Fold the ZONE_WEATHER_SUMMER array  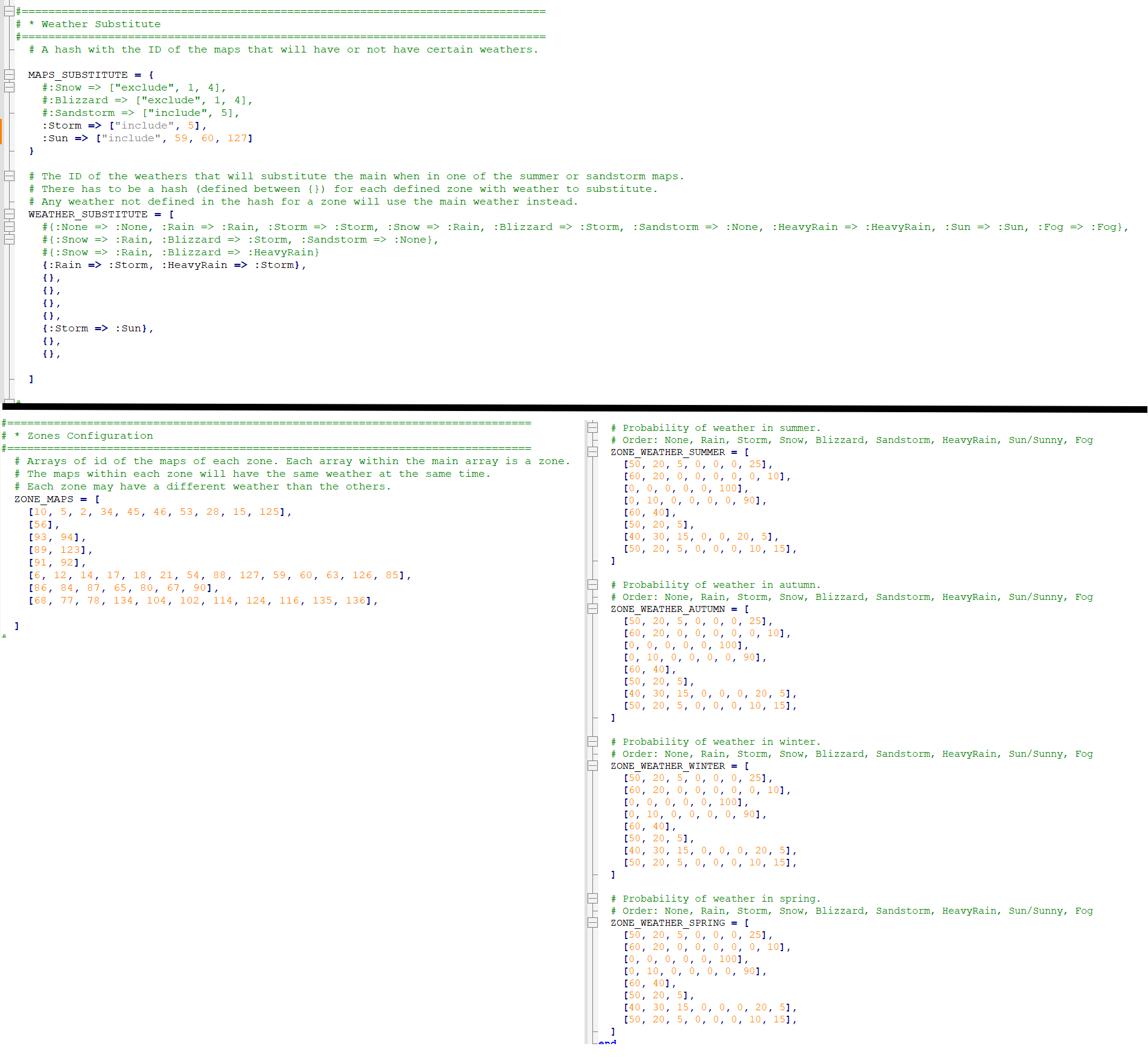coord(592,452)
